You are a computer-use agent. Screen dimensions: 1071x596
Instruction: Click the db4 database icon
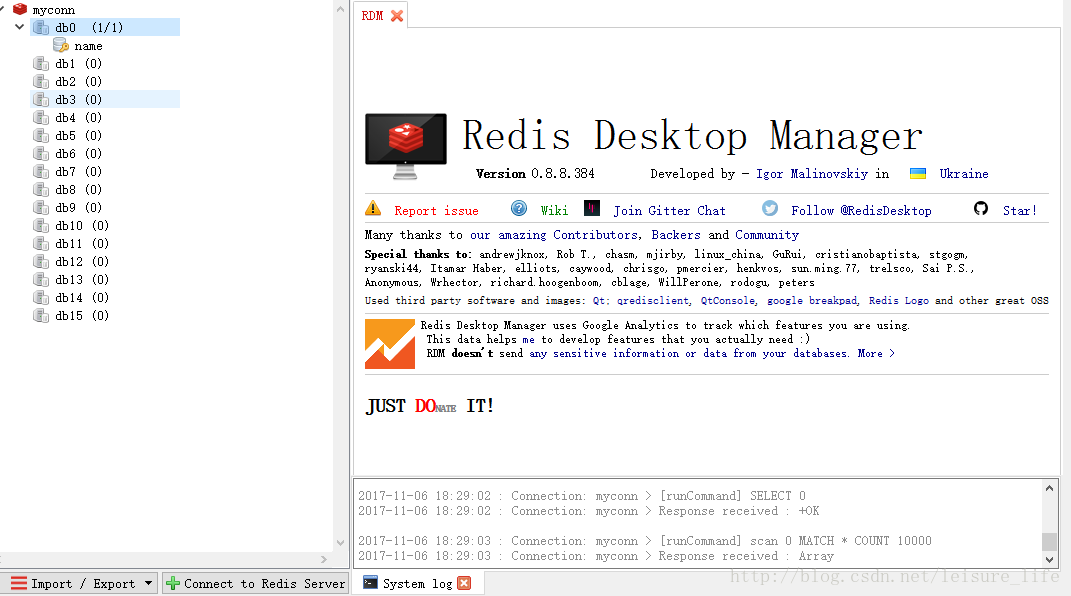[41, 117]
